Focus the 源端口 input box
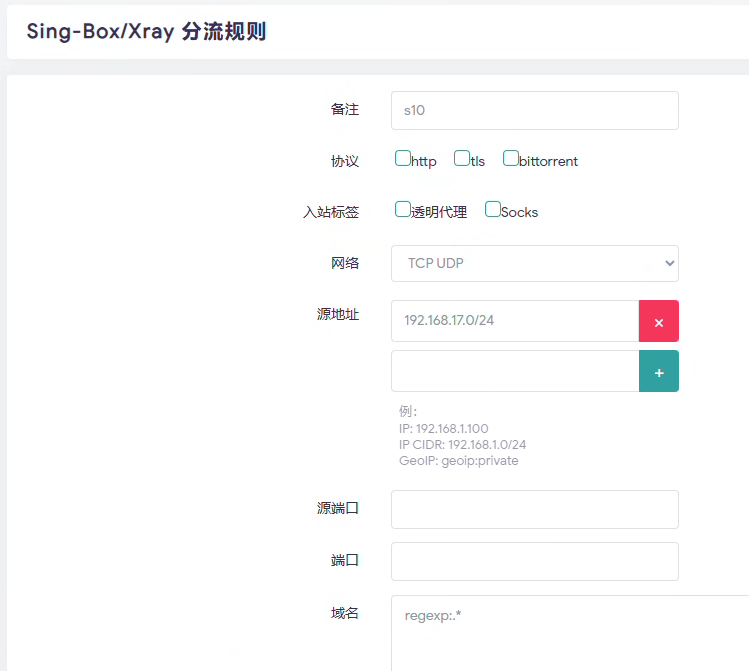749x671 pixels. pos(534,509)
